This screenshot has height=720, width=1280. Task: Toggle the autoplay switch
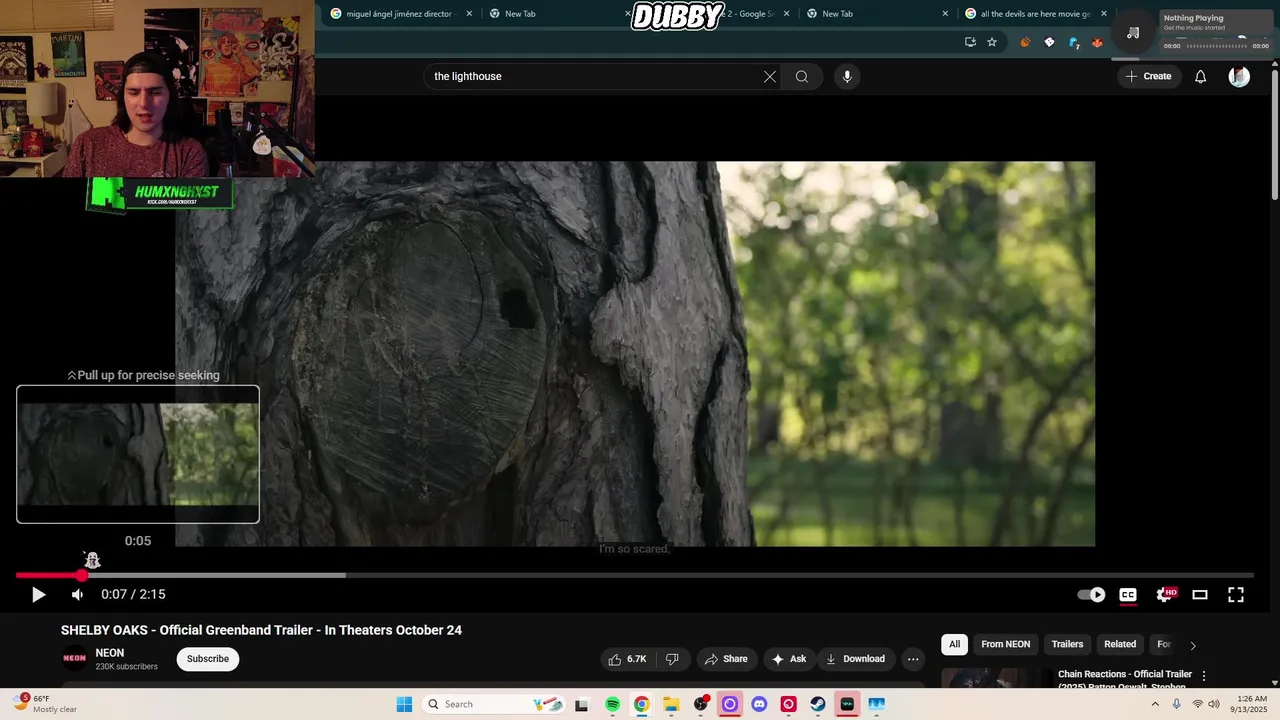[x=1091, y=595]
